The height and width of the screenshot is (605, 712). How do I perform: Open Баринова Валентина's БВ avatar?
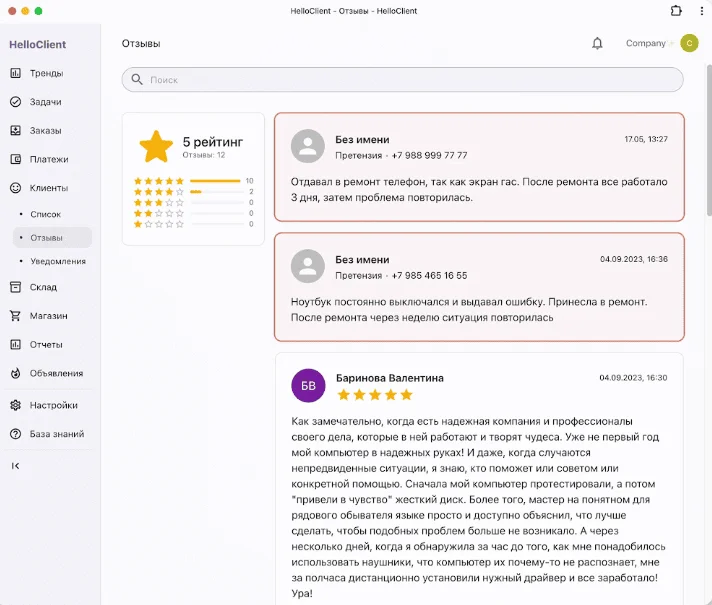(x=308, y=385)
